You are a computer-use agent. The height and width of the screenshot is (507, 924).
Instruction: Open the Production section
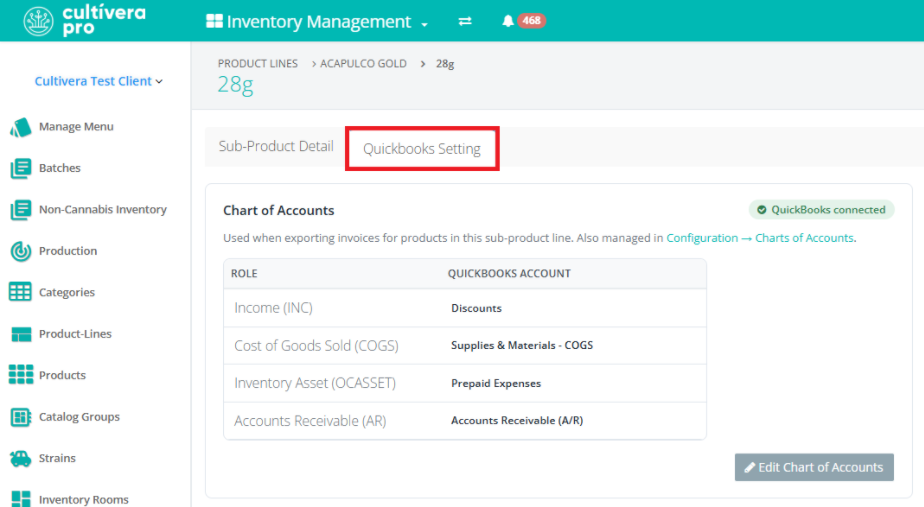click(68, 251)
